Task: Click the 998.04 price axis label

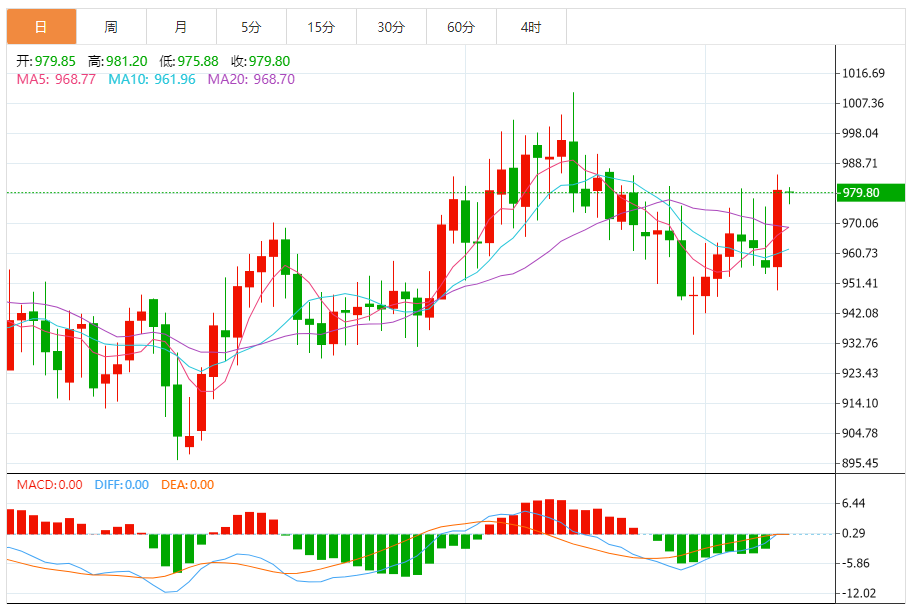Action: [861, 133]
